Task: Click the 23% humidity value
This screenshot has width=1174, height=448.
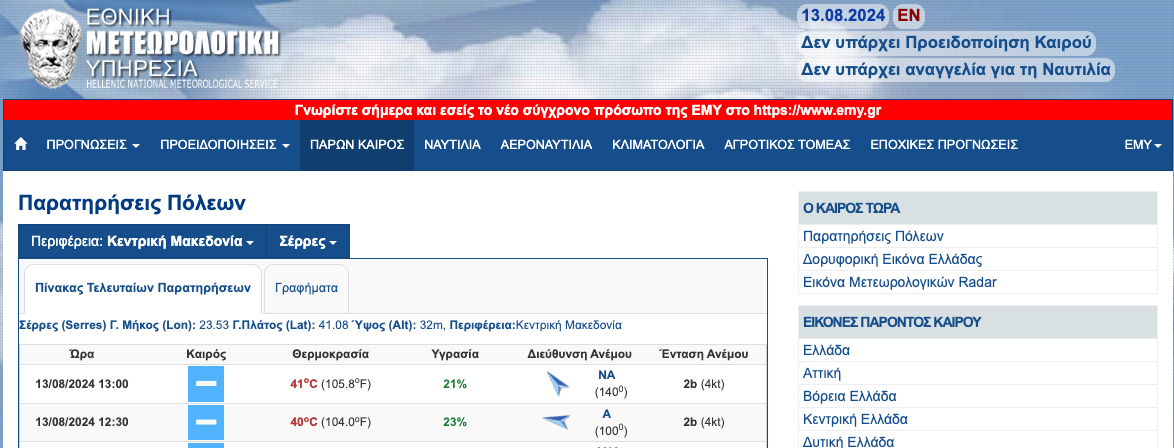Action: click(454, 422)
